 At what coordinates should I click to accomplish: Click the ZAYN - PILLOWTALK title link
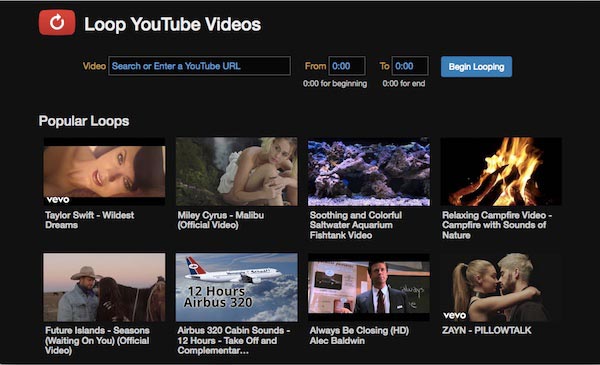487,331
